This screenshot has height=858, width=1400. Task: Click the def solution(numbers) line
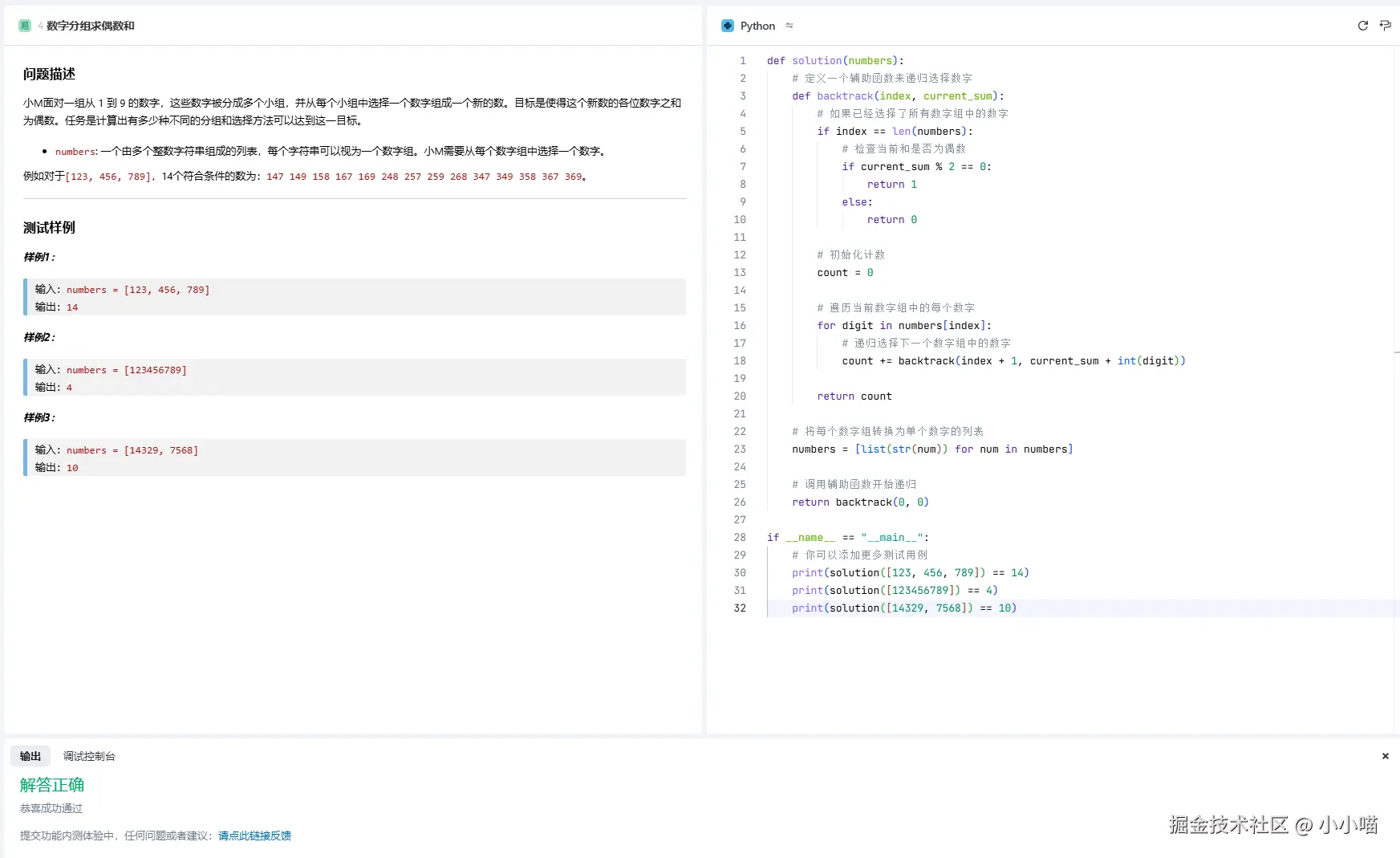835,61
